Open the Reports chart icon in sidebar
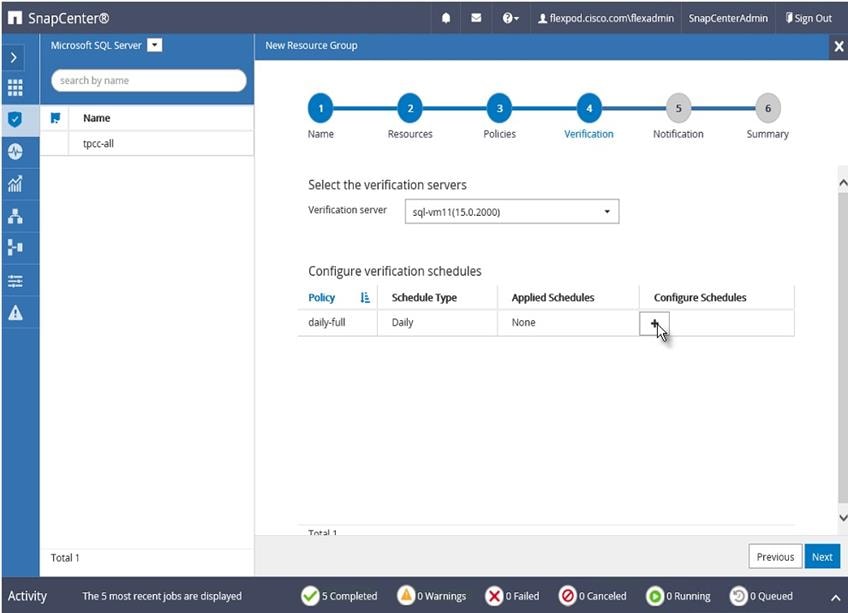848x613 pixels. [x=15, y=183]
